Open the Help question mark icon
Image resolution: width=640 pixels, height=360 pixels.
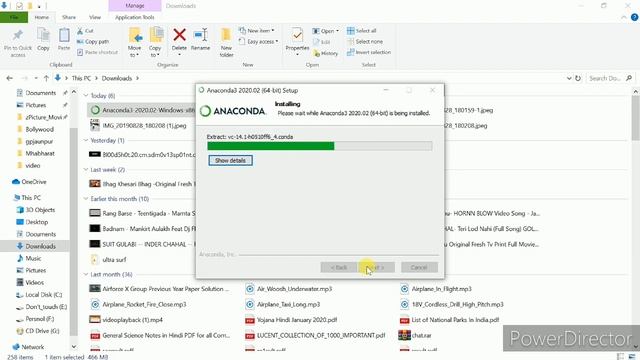pos(634,17)
